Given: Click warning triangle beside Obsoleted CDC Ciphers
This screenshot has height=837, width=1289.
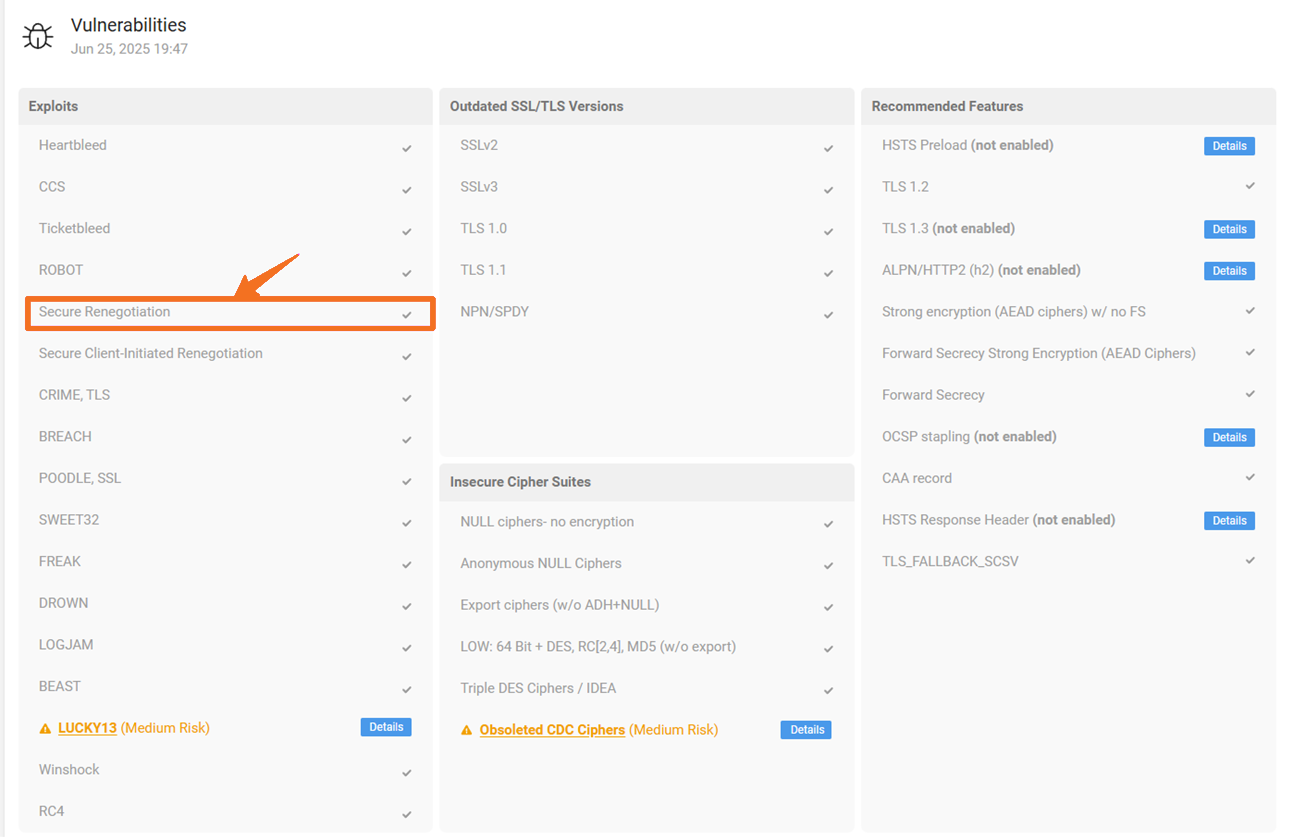Looking at the screenshot, I should pyautogui.click(x=467, y=731).
